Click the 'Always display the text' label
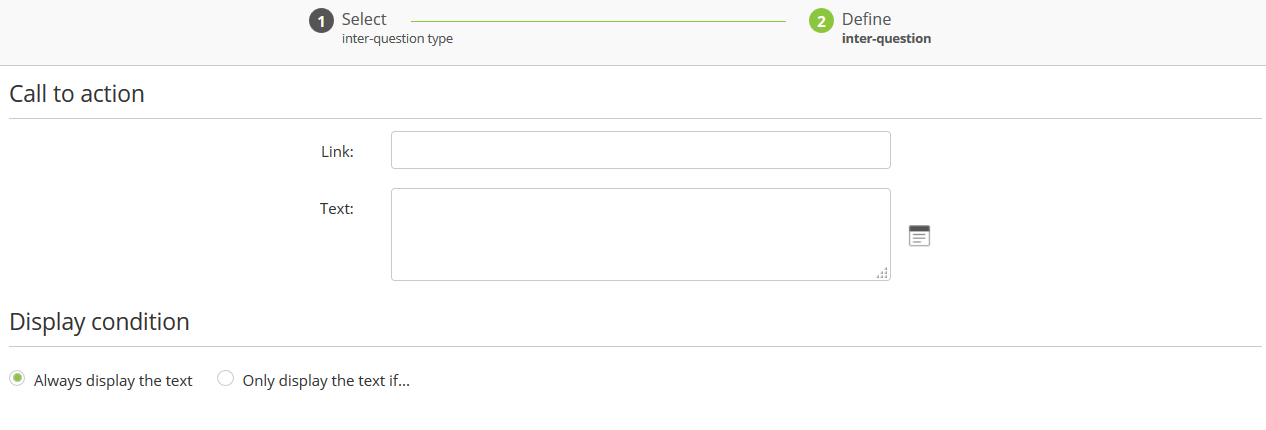This screenshot has height=430, width=1266. click(x=113, y=381)
